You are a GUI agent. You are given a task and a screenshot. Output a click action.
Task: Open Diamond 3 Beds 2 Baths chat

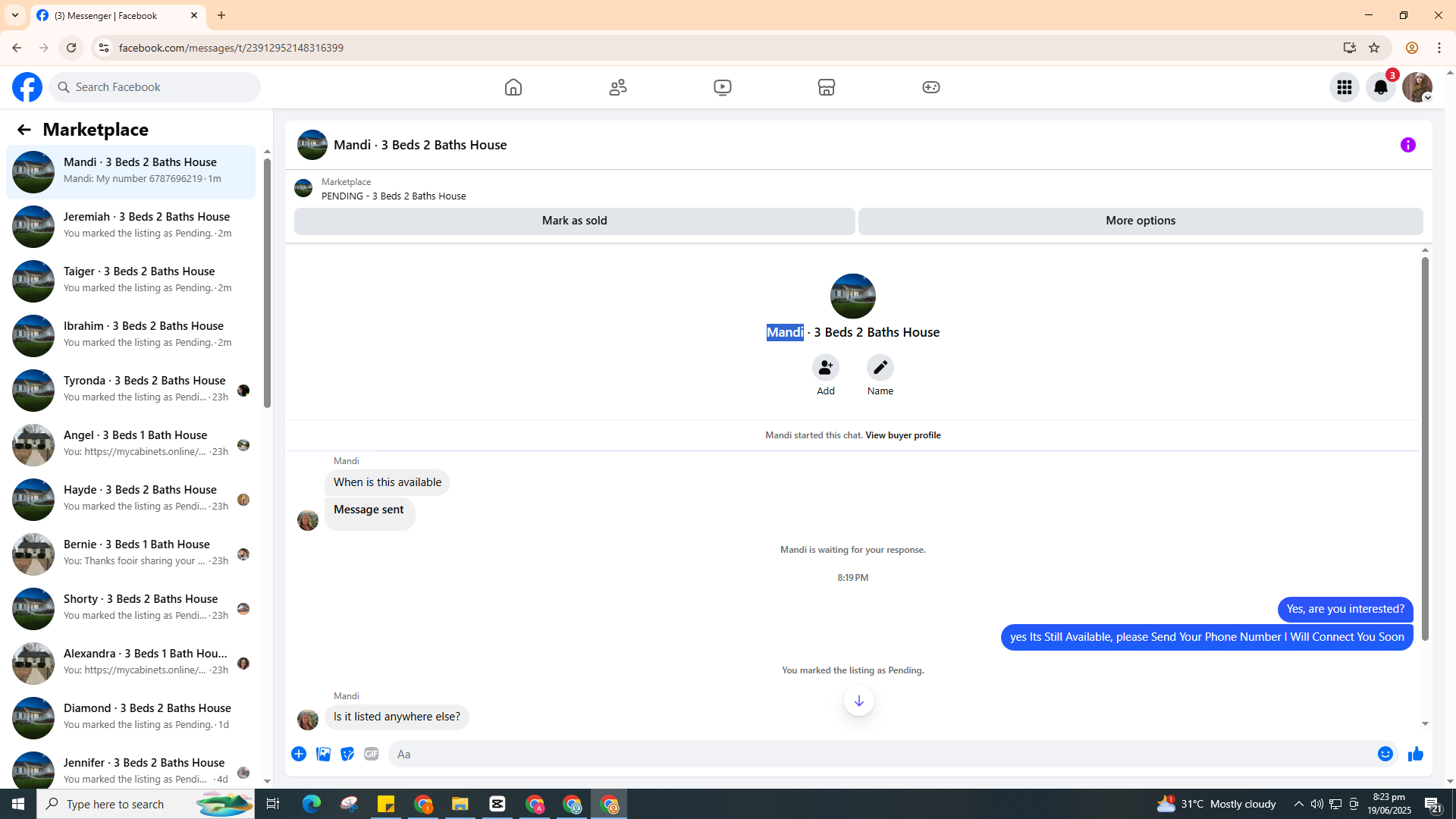(131, 718)
